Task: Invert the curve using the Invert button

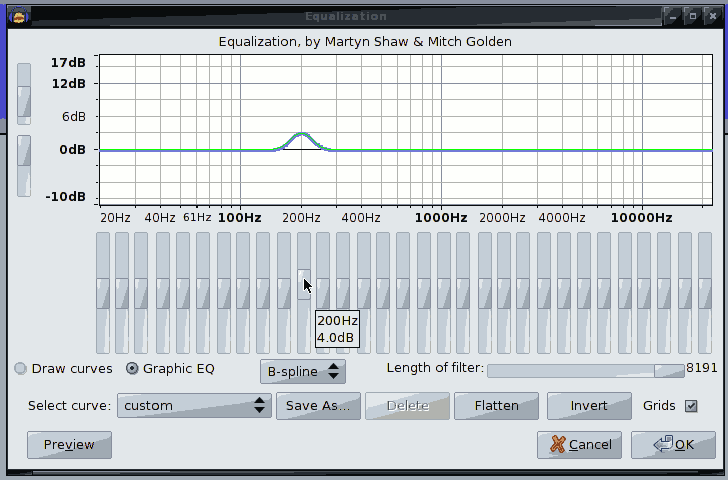Action: (x=589, y=406)
